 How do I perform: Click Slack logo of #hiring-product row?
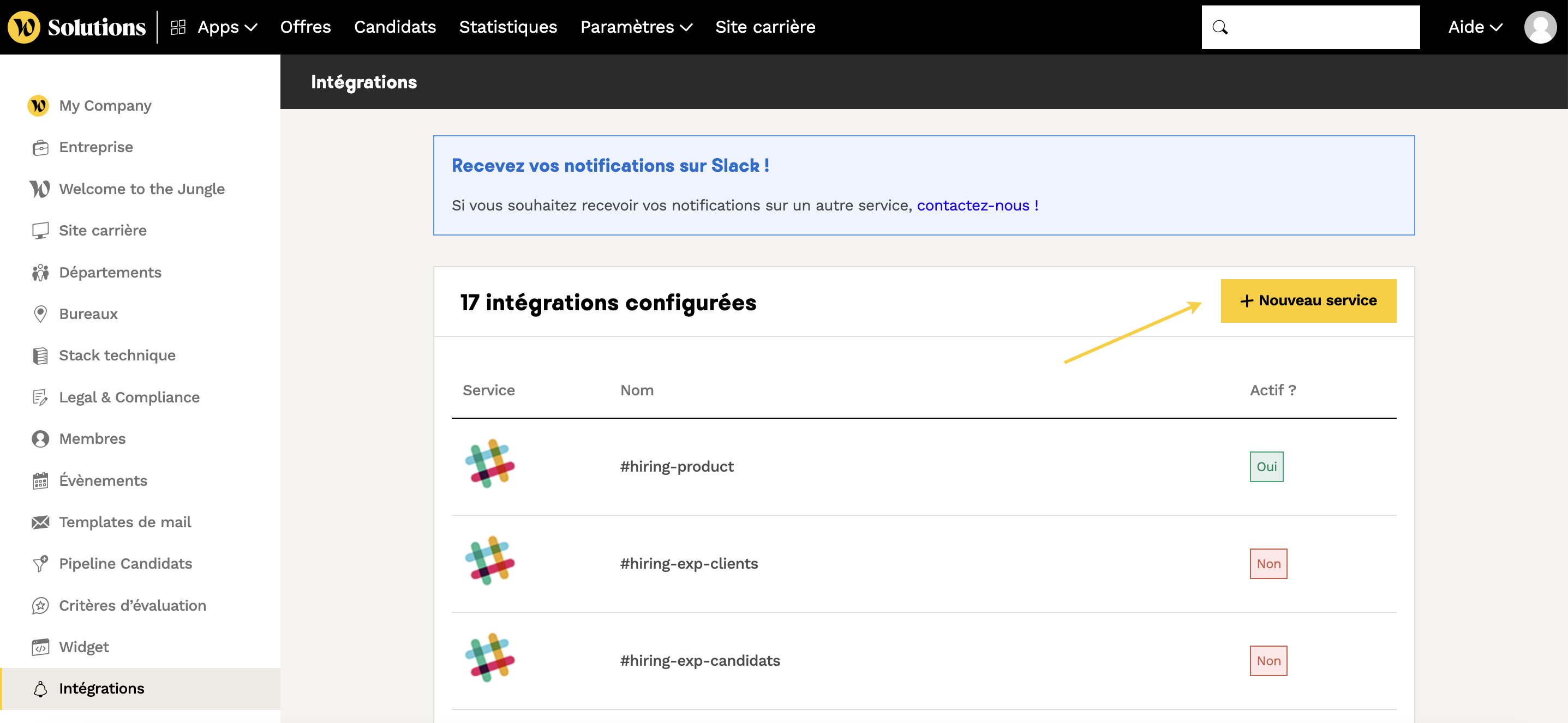[490, 464]
